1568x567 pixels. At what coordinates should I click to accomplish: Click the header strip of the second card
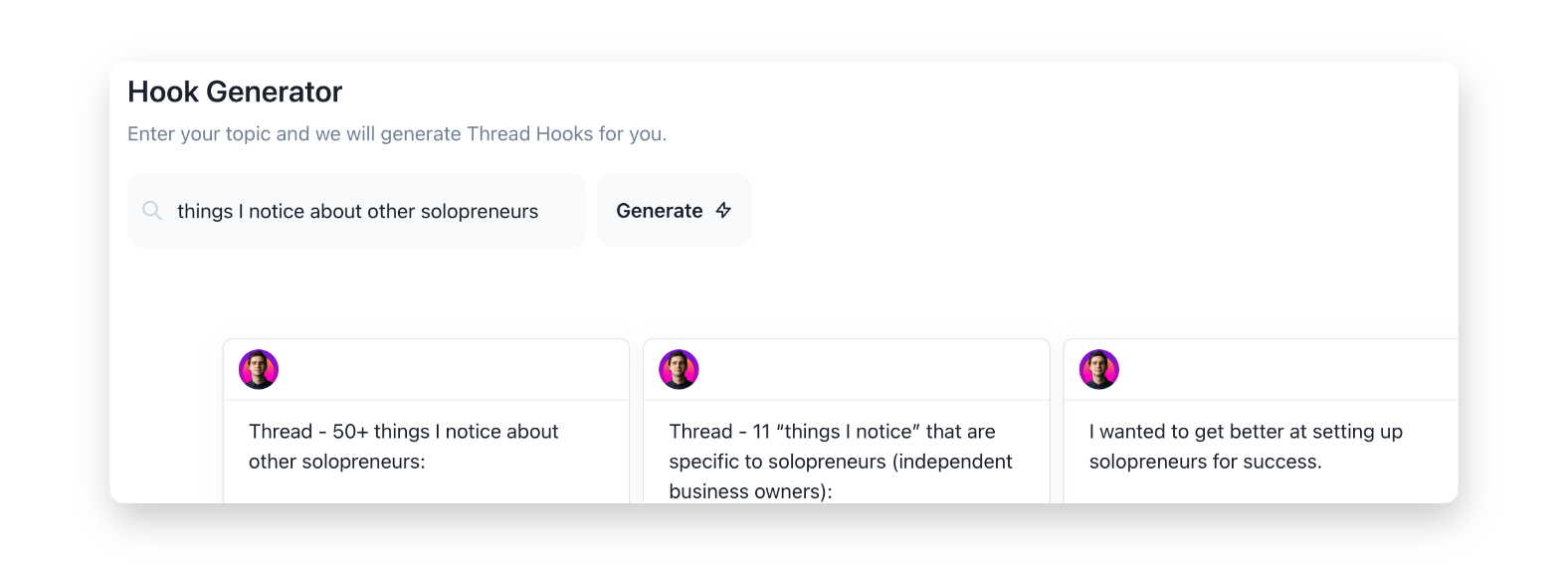tap(866, 370)
